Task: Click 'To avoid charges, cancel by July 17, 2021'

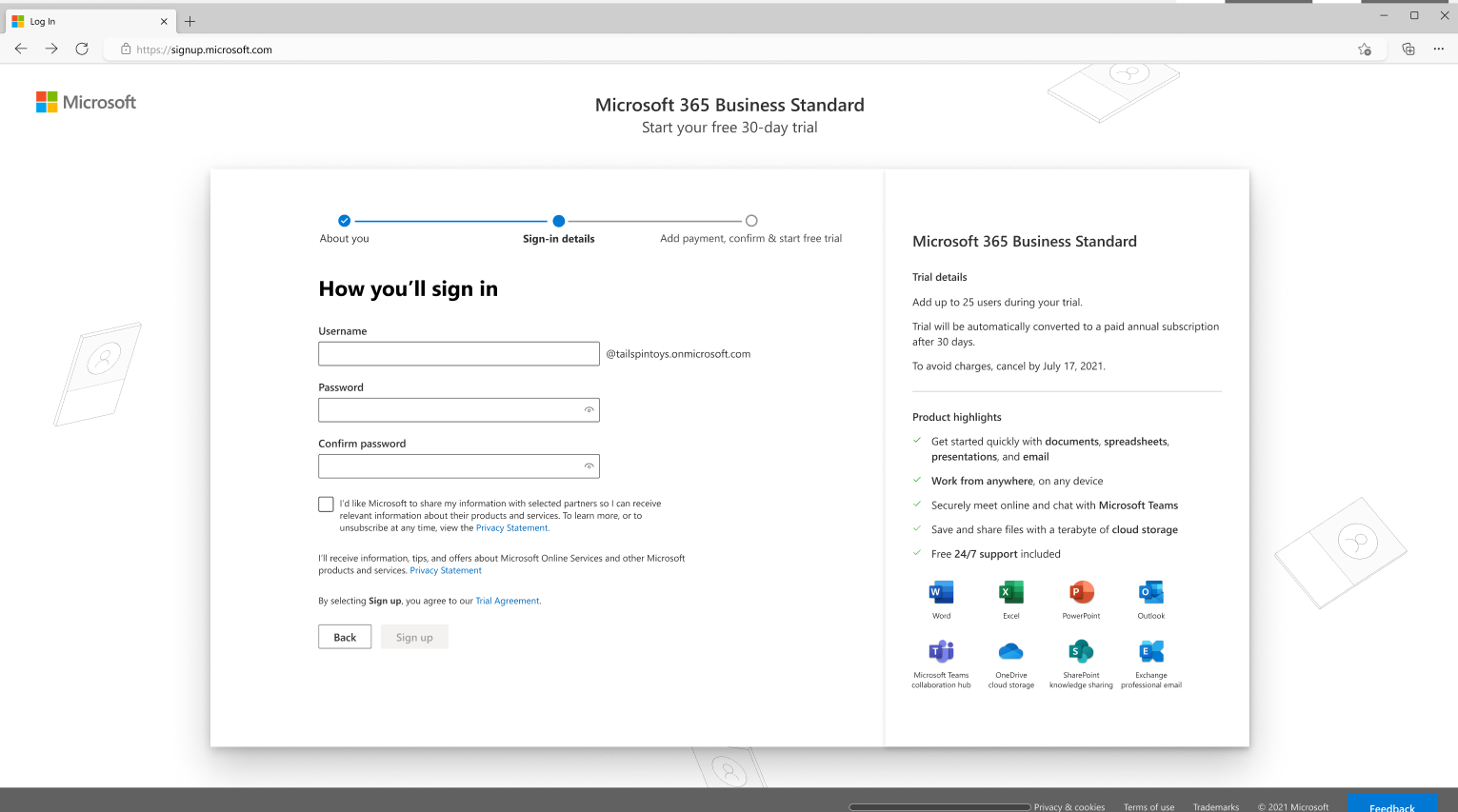Action: pos(1009,366)
